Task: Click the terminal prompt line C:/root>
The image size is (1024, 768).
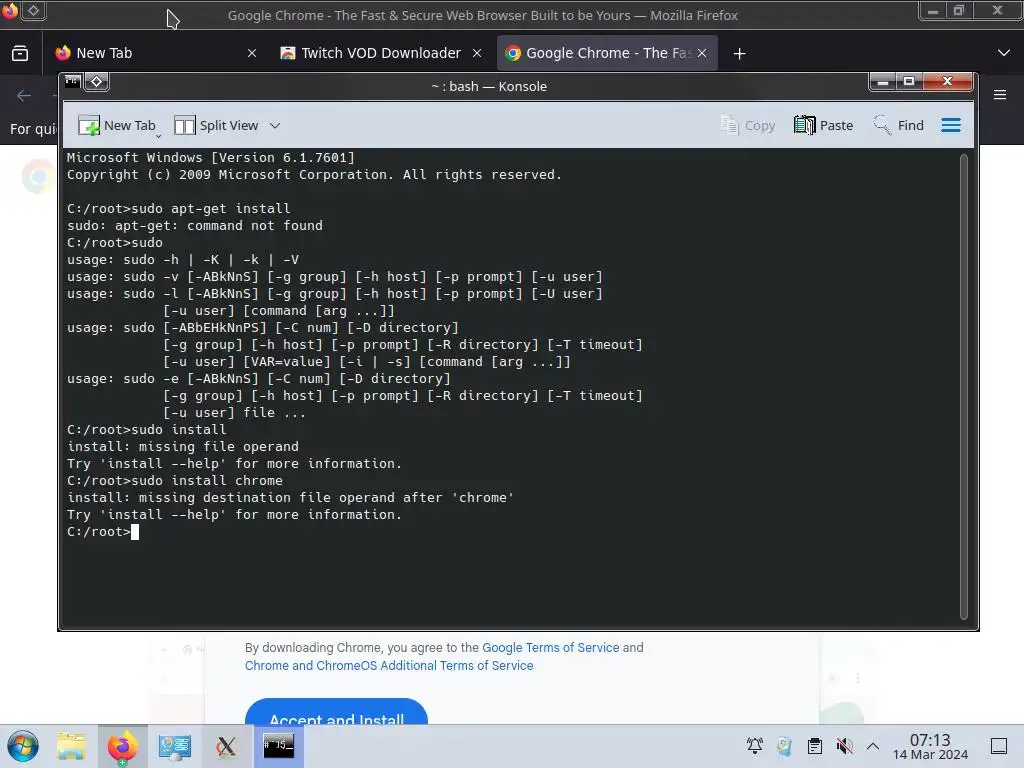Action: click(103, 532)
